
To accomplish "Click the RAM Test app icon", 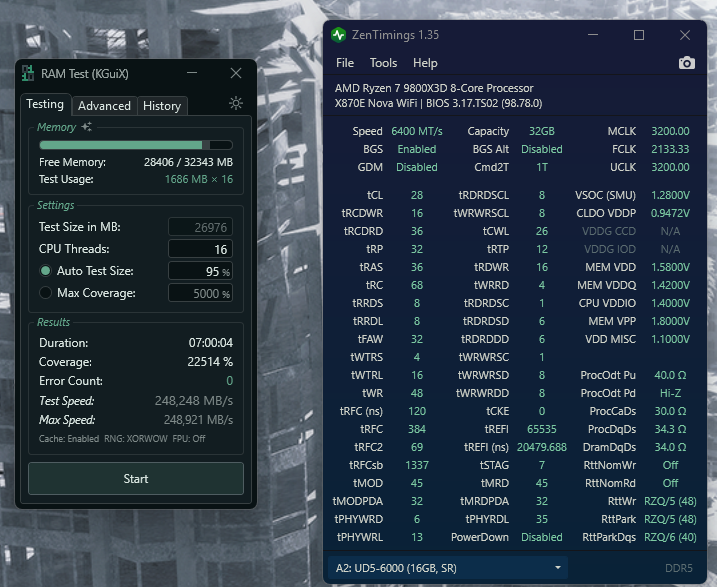I will [28, 73].
